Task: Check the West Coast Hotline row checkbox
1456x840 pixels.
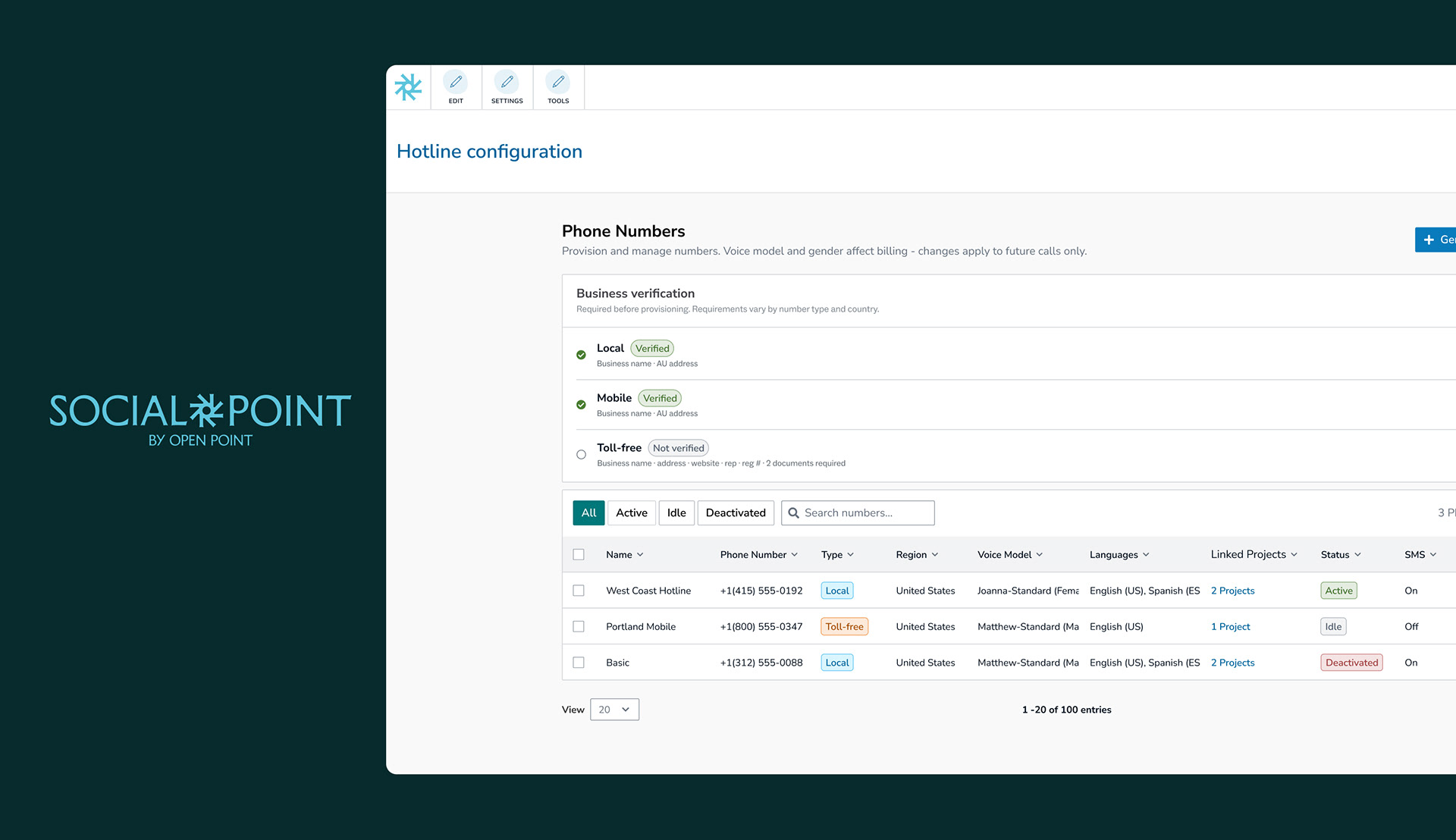Action: point(579,591)
